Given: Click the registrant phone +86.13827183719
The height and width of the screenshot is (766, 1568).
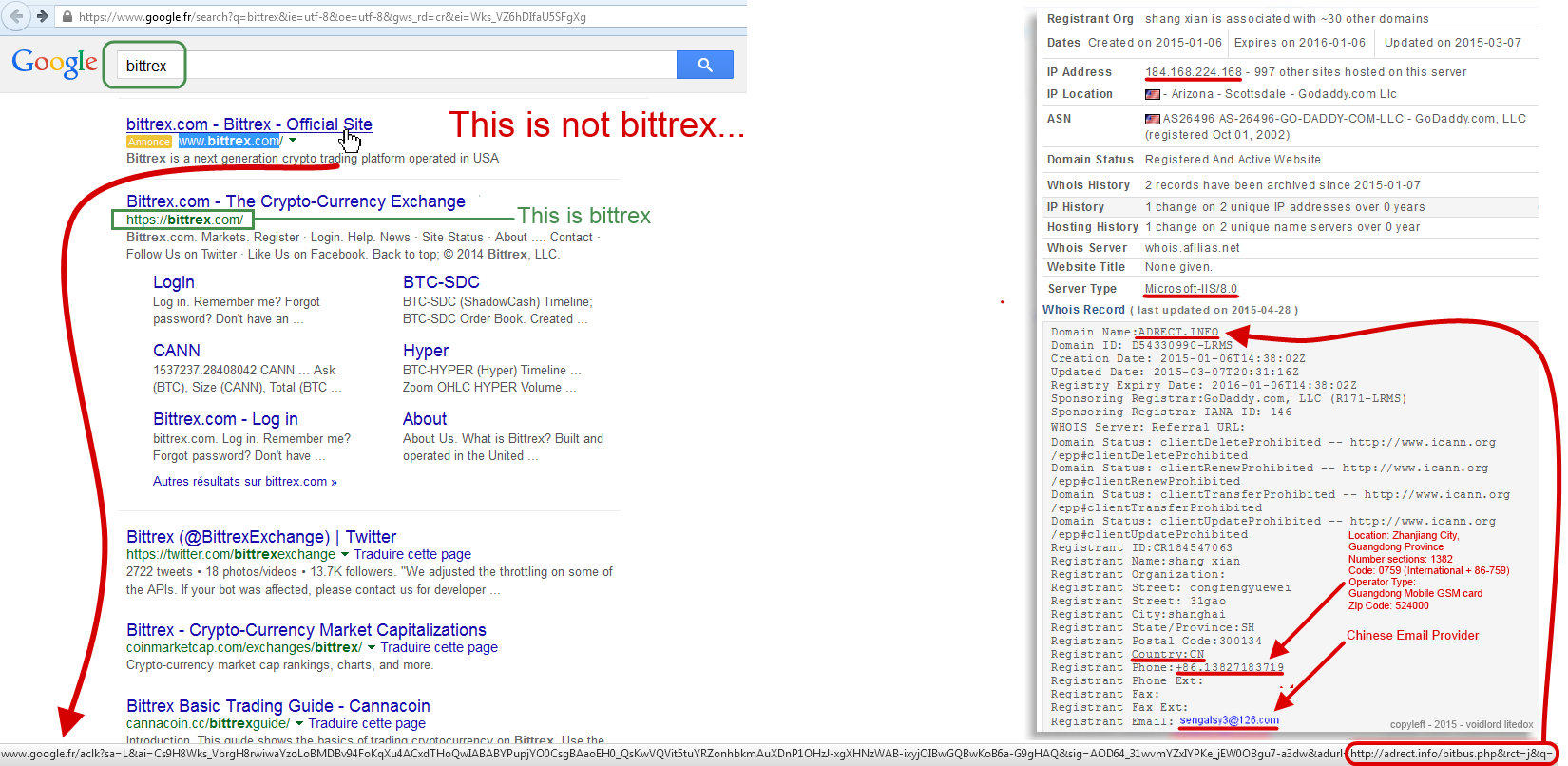Looking at the screenshot, I should click(x=1230, y=667).
